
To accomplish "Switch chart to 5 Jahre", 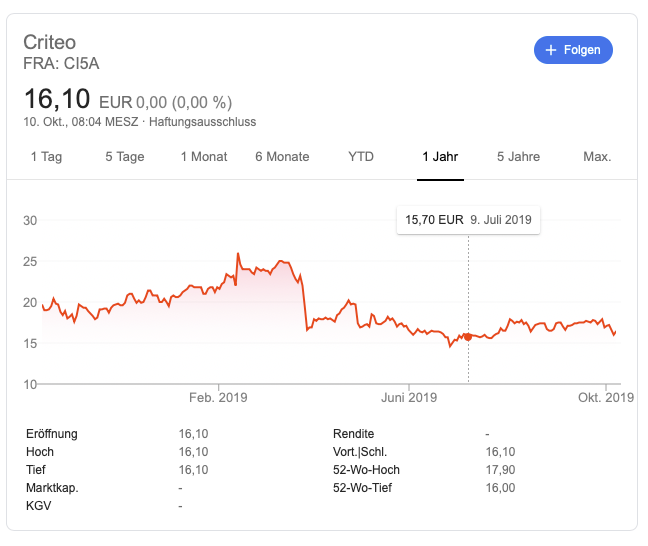I will 518,157.
